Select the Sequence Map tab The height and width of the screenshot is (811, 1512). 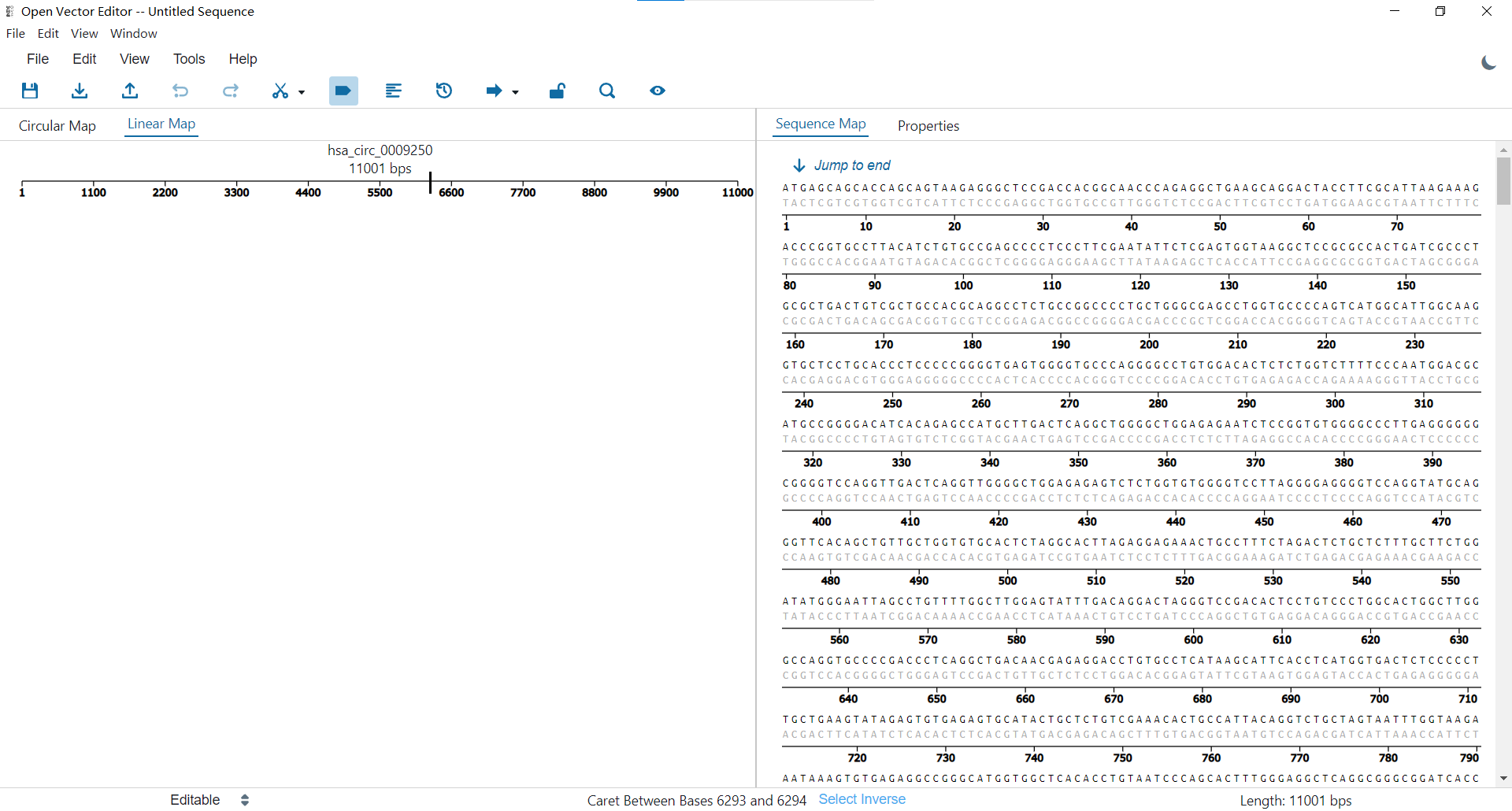[x=821, y=124]
